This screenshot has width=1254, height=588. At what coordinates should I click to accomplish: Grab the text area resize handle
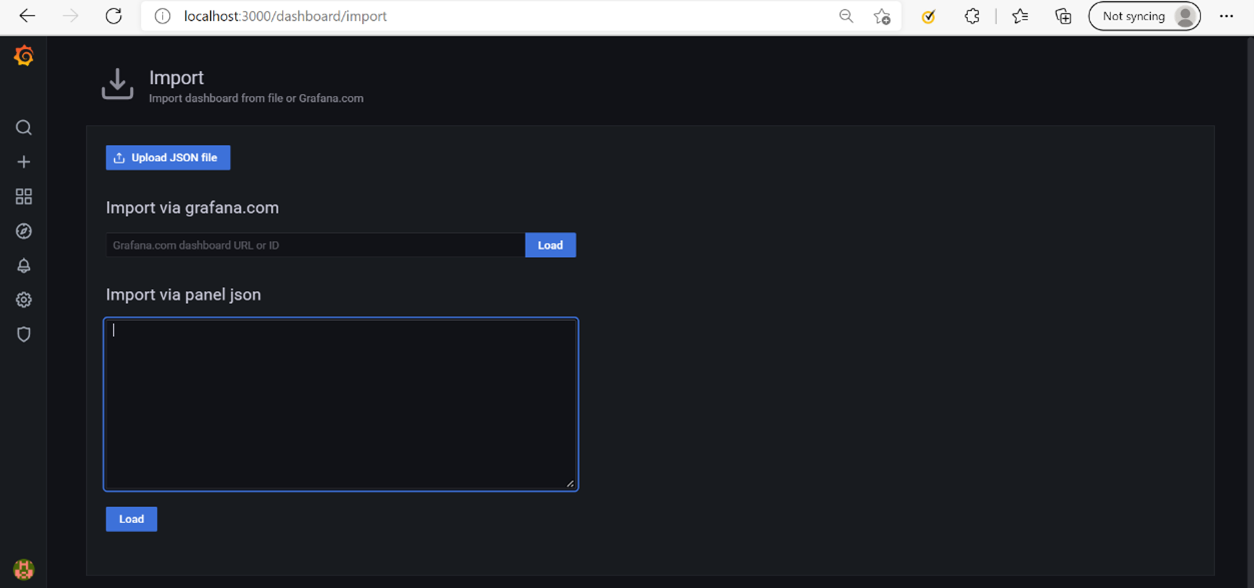[x=570, y=483]
